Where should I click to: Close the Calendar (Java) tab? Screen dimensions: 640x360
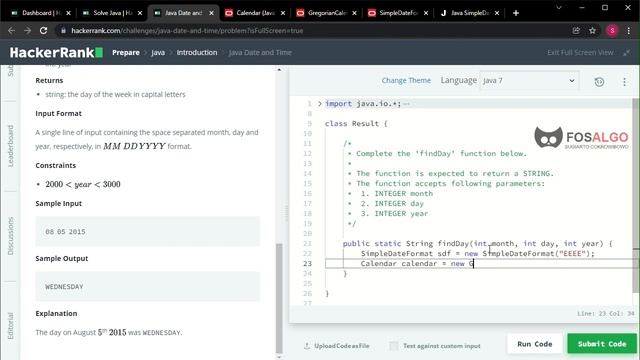[x=283, y=13]
